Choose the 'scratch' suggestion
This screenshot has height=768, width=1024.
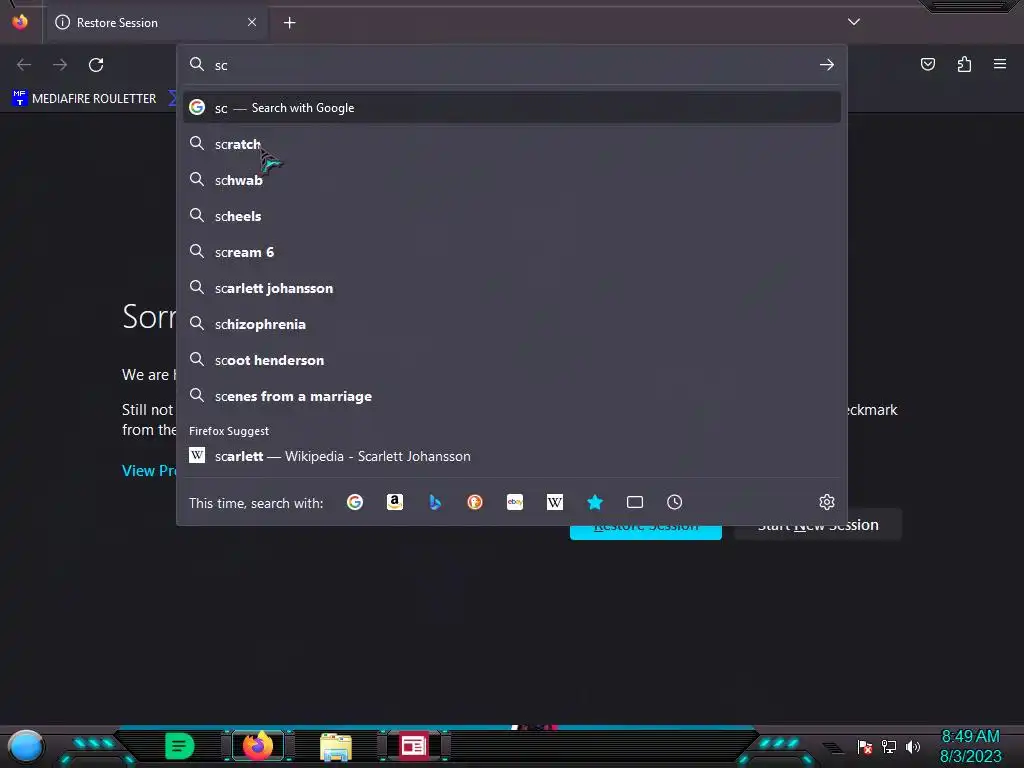tap(511, 144)
